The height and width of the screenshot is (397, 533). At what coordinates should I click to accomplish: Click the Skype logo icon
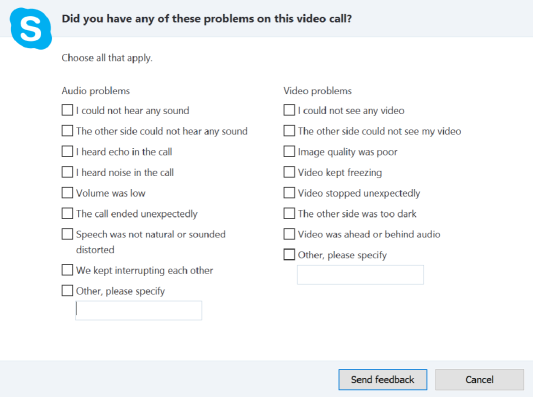tap(31, 29)
